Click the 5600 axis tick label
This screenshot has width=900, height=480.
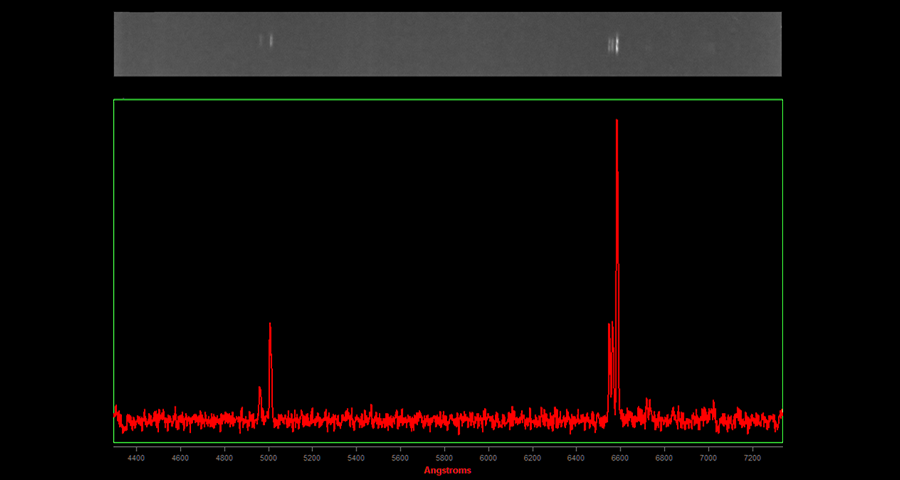(400, 458)
